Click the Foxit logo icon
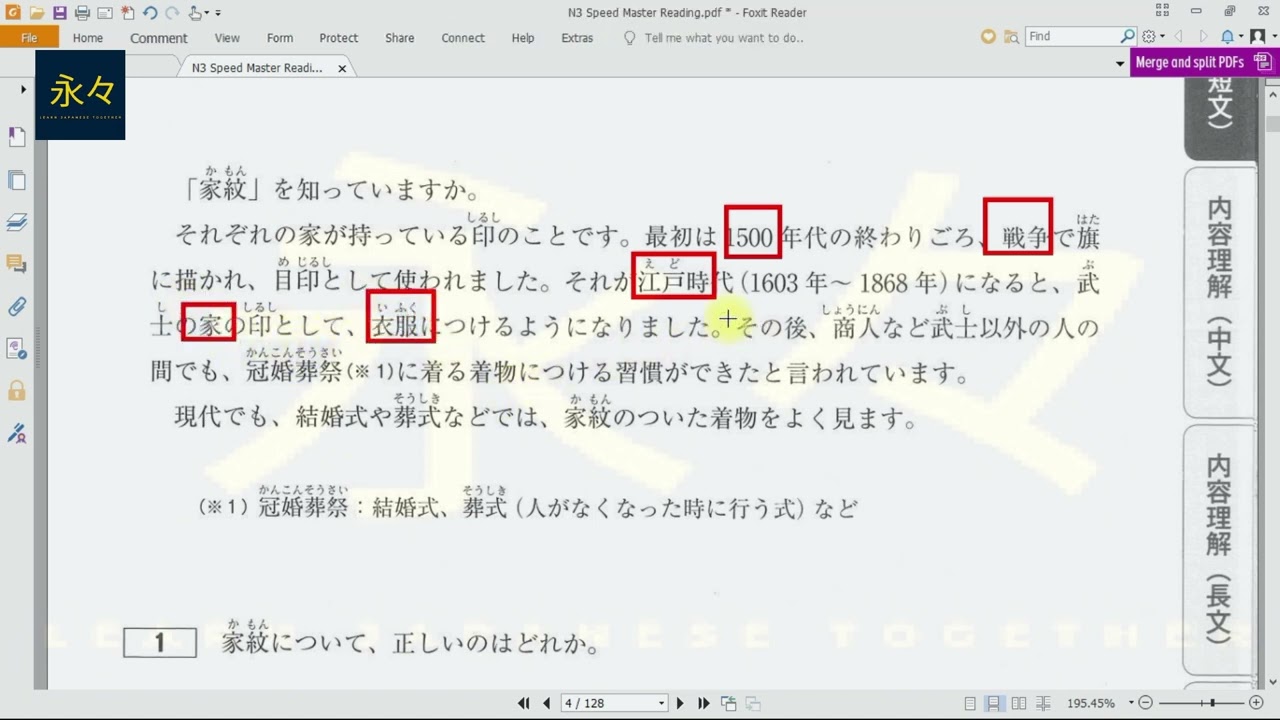1280x720 pixels. (x=13, y=13)
